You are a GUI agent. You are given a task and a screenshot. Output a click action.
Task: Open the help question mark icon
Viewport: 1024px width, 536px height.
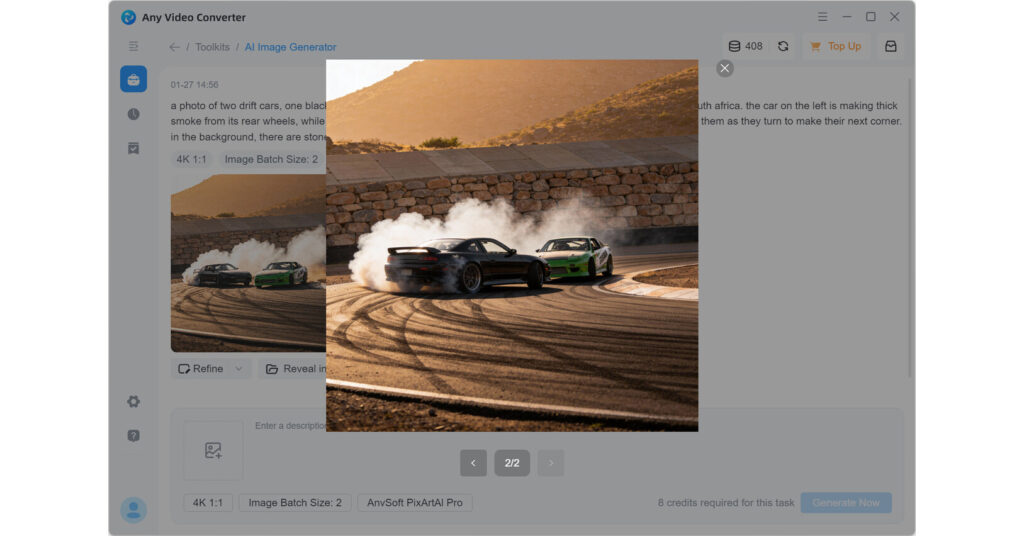(133, 435)
